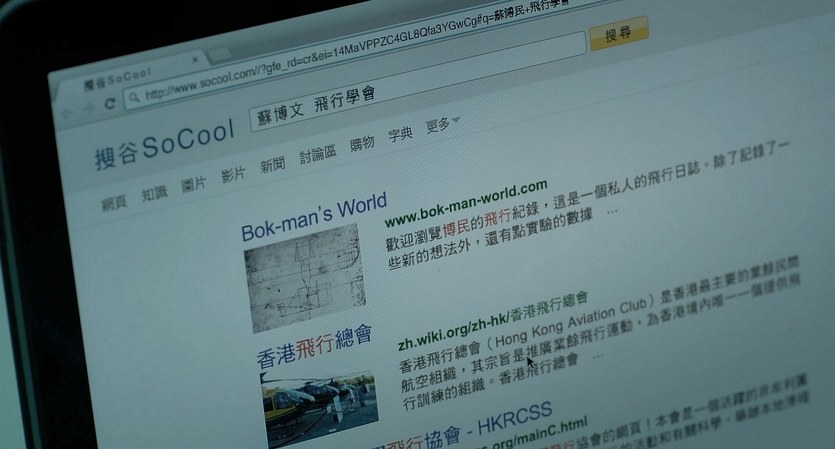The image size is (835, 449).
Task: Click the 搜谷 SoCool logo
Action: coord(163,145)
